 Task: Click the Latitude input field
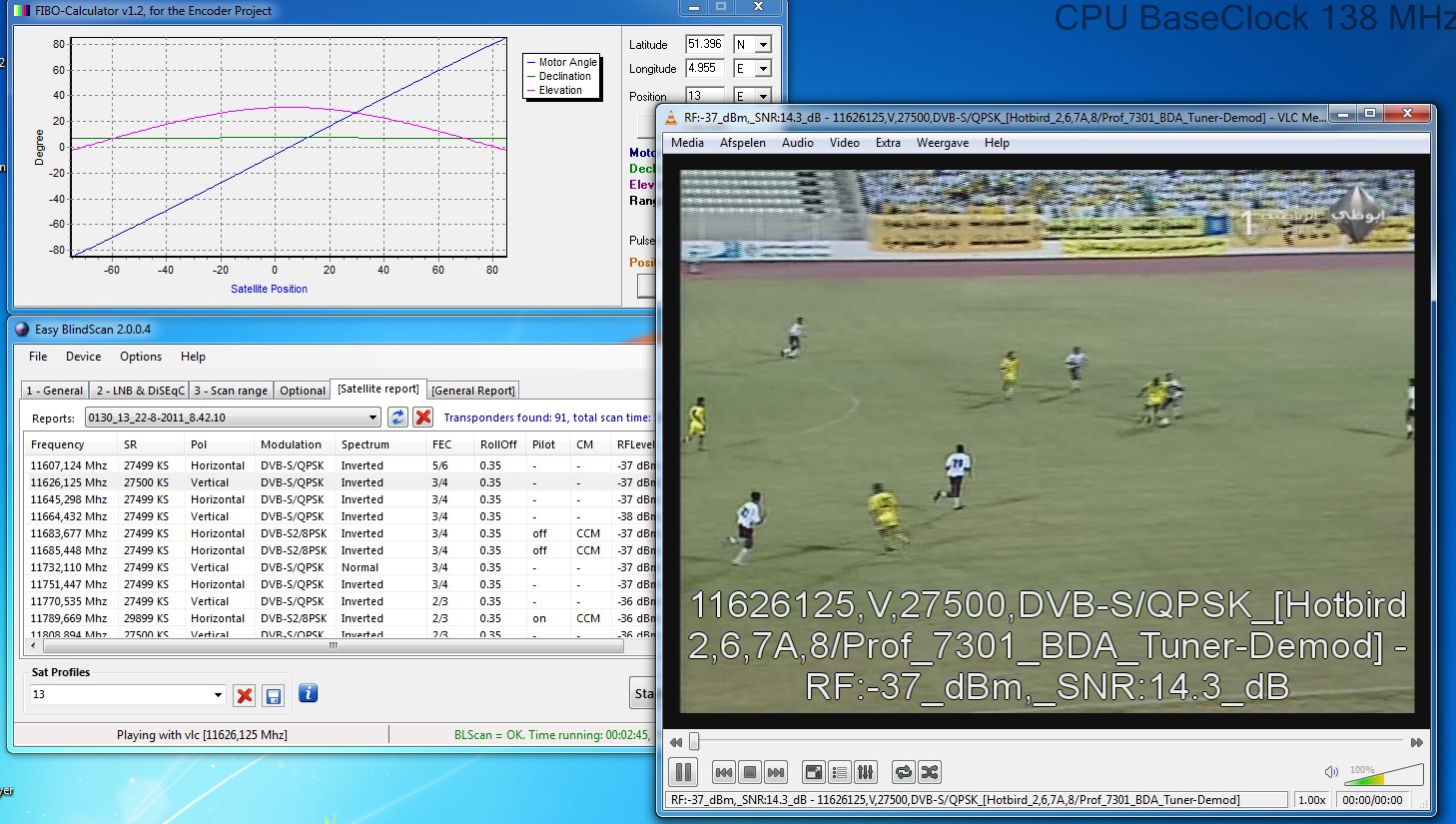[705, 44]
